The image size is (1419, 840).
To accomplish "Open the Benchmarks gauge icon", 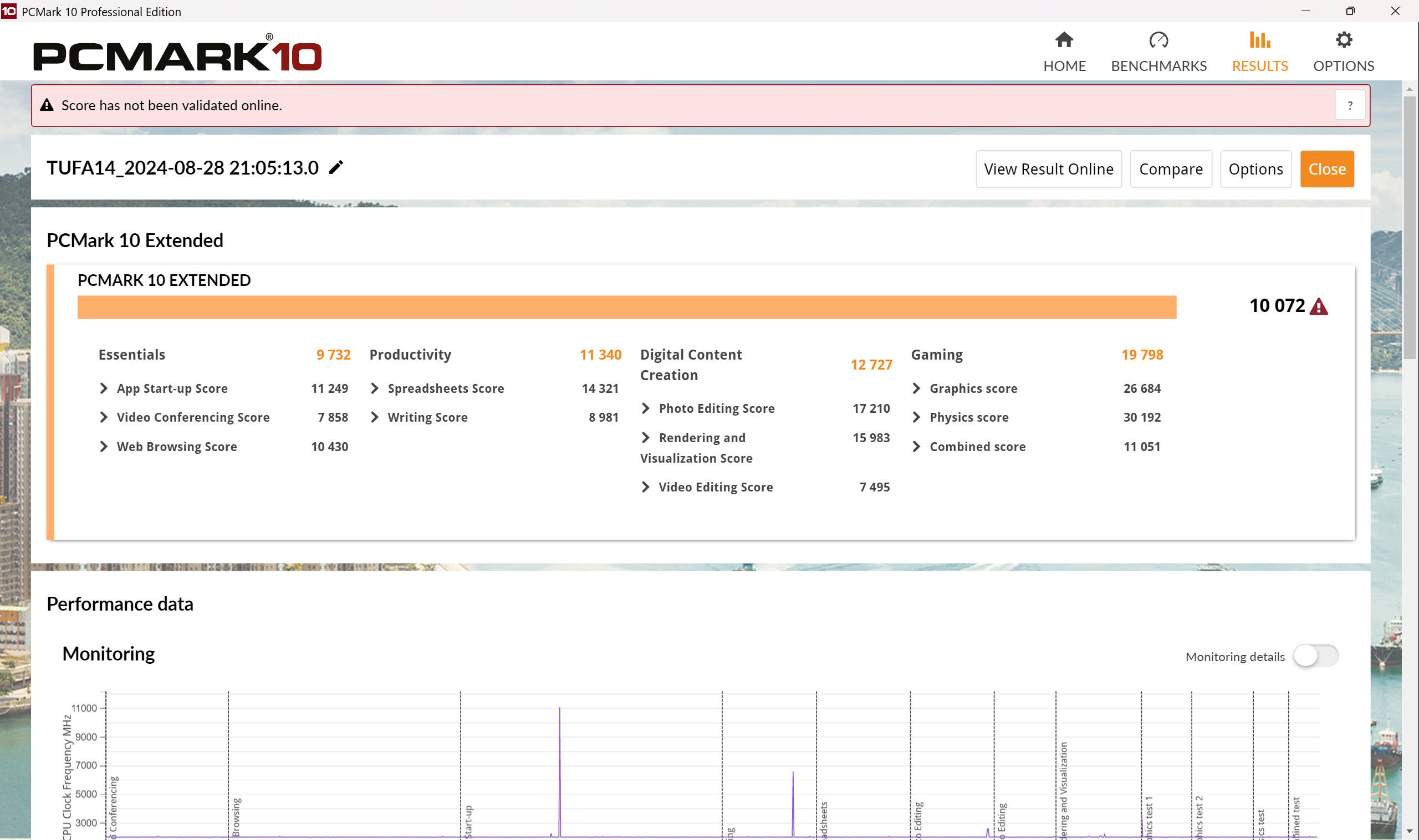I will (1158, 40).
